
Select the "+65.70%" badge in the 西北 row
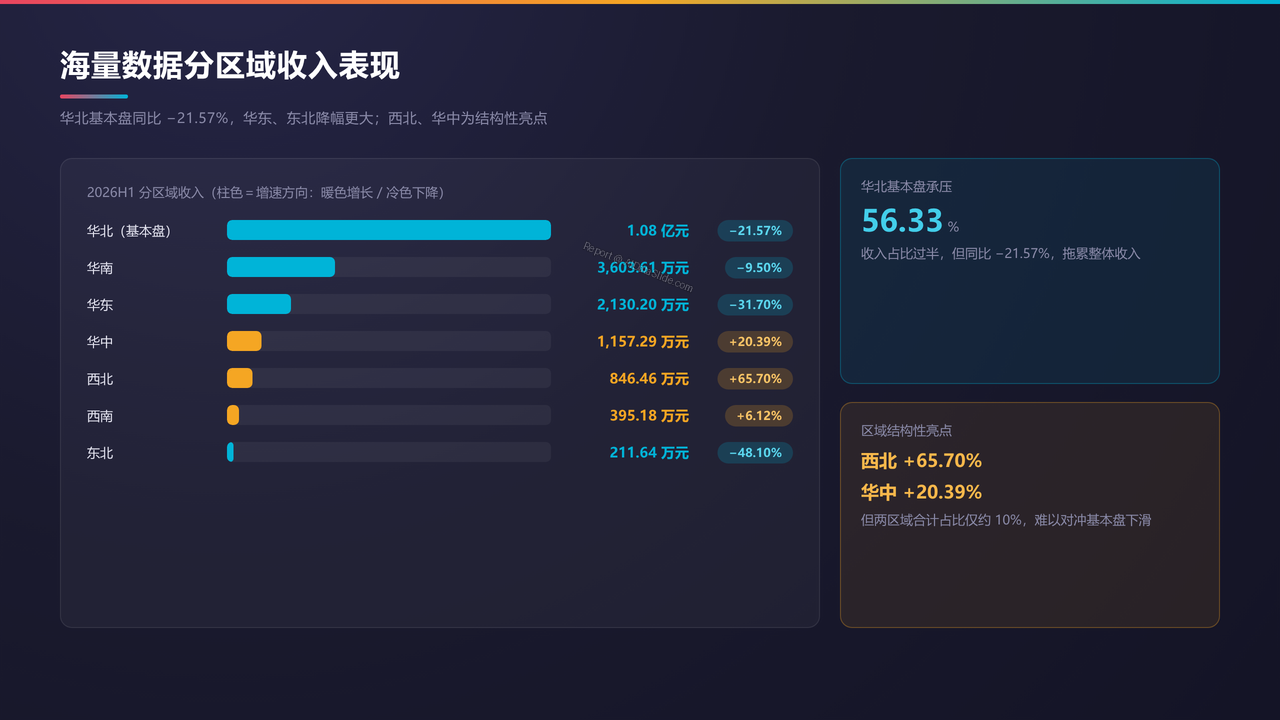point(755,379)
